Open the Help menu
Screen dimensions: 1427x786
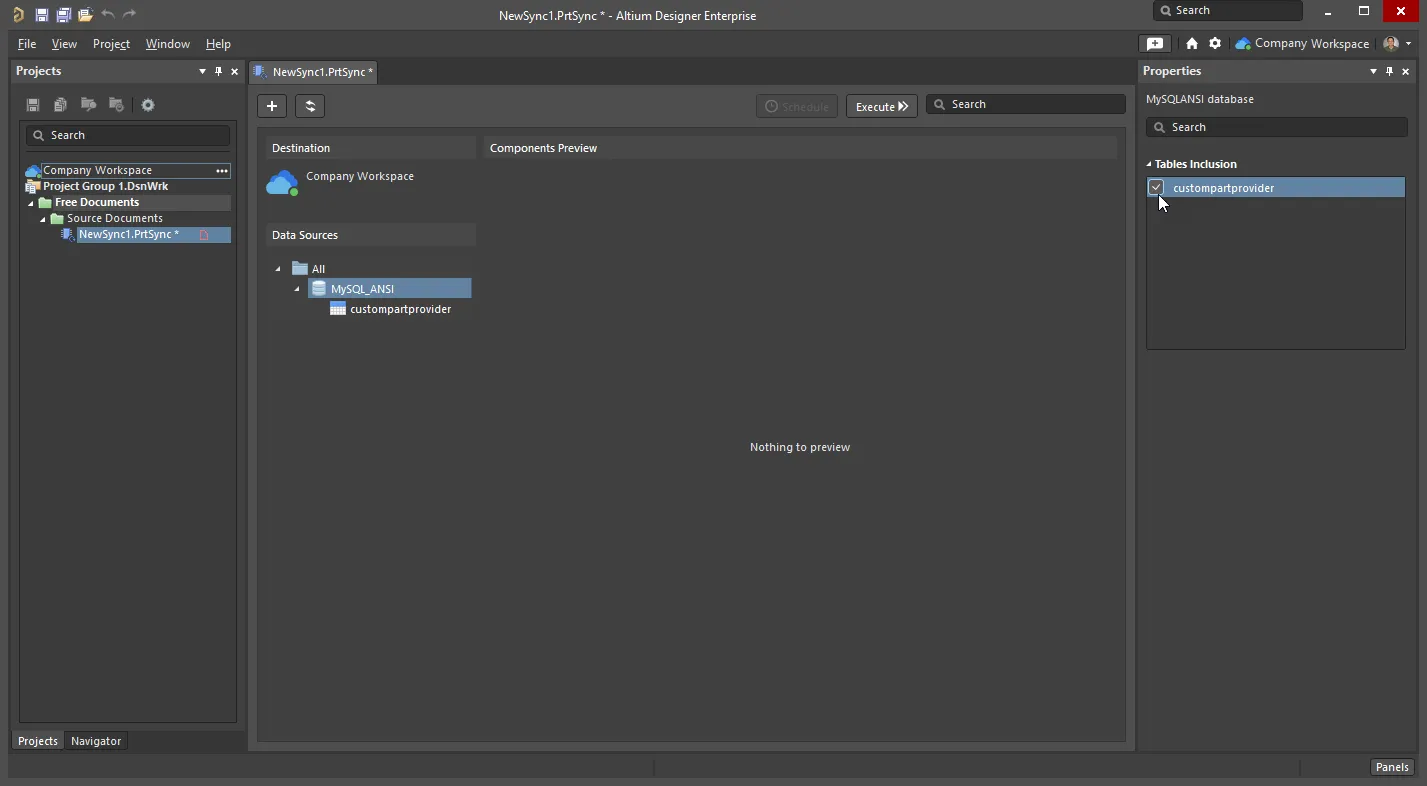218,44
